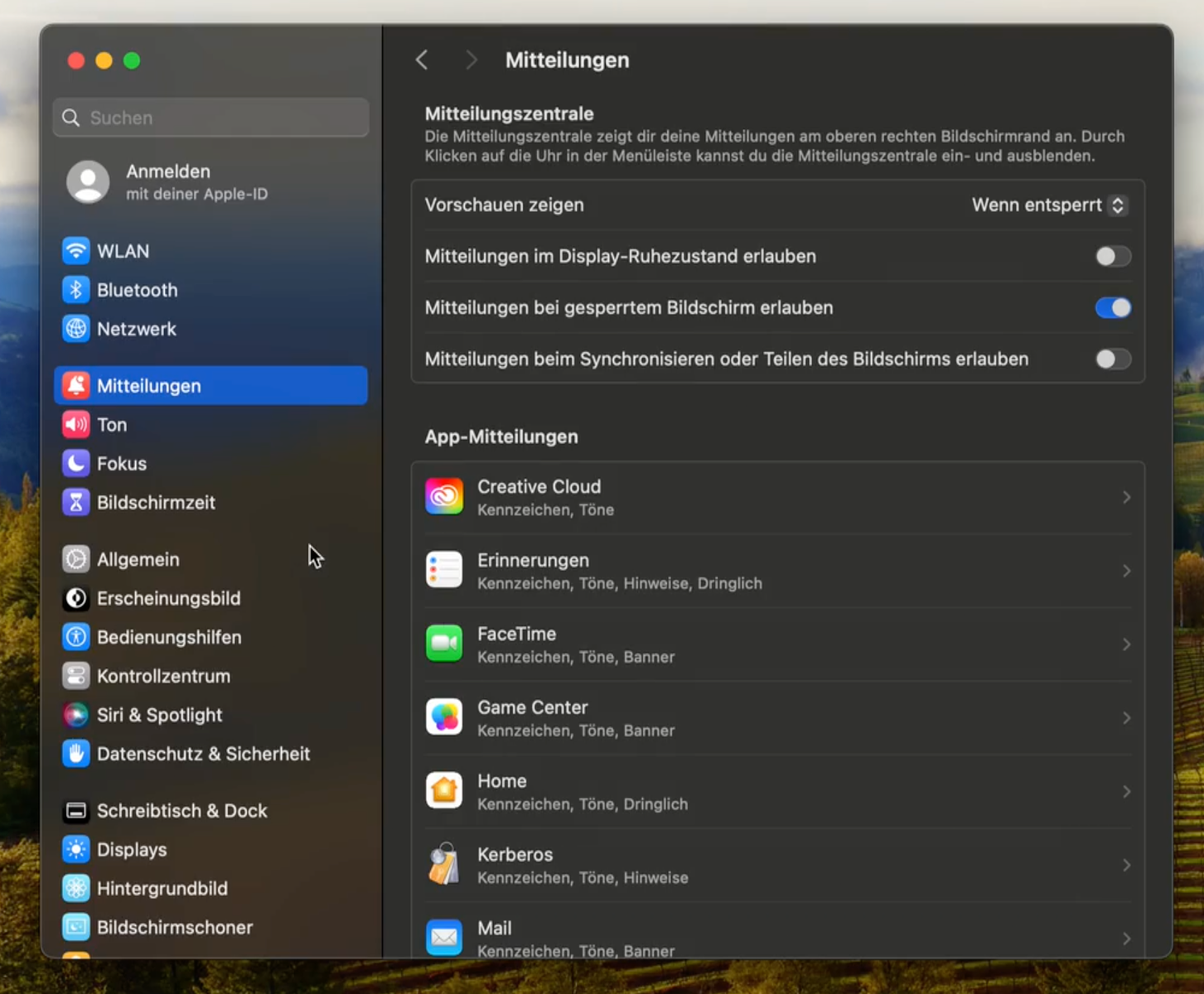Toggle Mitteilungen beim Synchronisieren oder Teilen
This screenshot has height=994, width=1204.
[x=1112, y=359]
